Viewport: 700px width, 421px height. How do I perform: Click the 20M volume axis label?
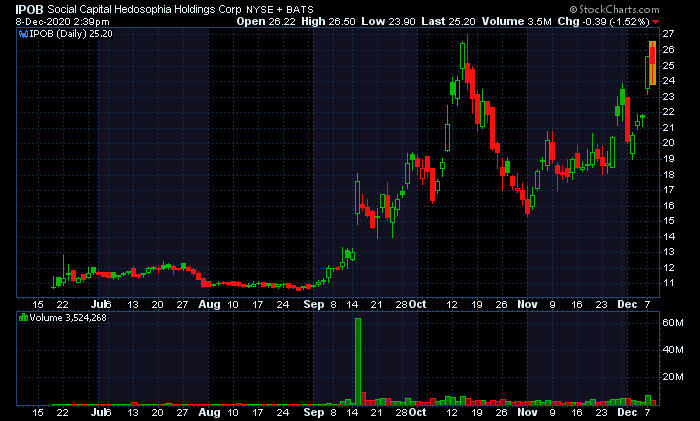673,377
